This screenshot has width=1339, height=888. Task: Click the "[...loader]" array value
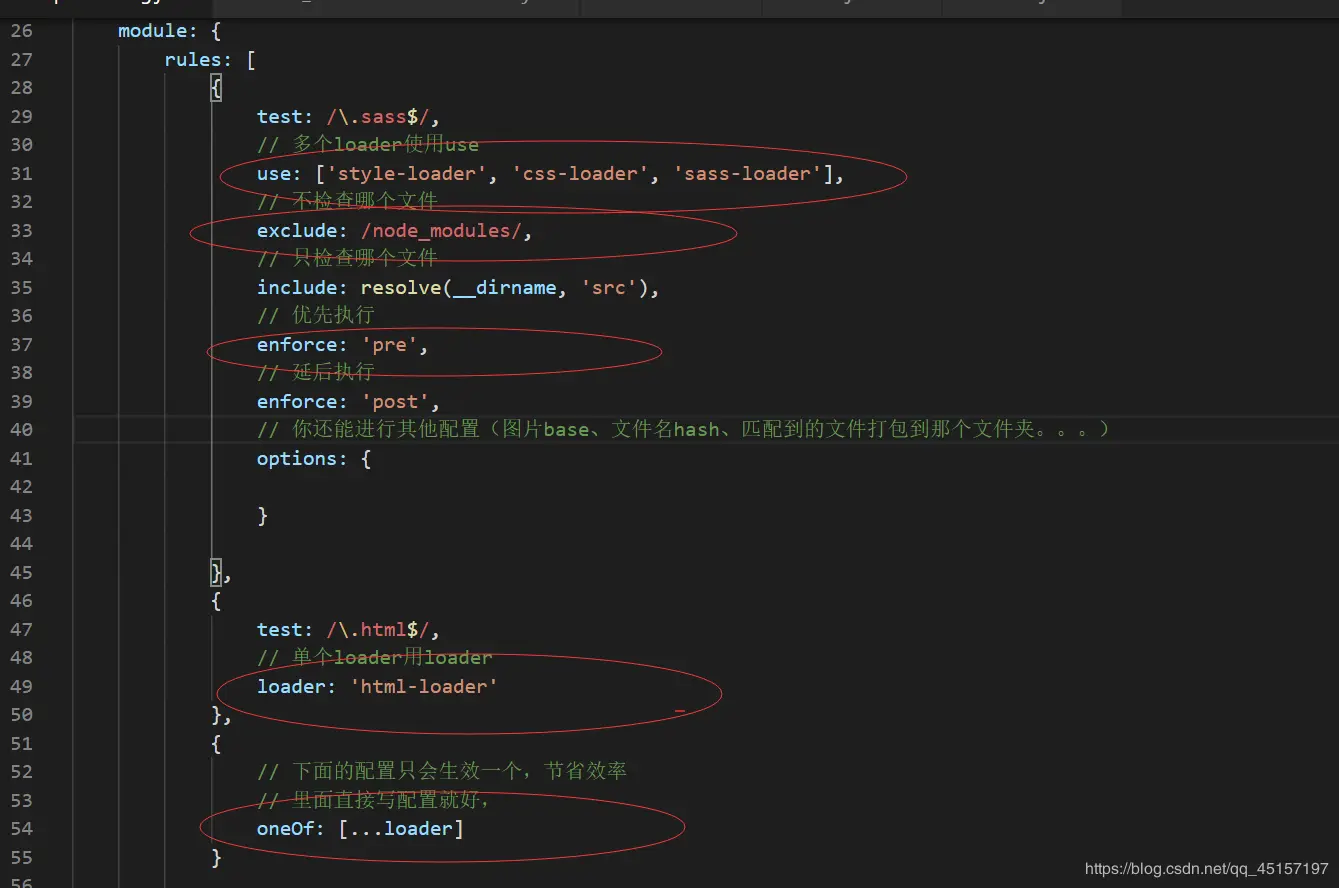point(401,829)
